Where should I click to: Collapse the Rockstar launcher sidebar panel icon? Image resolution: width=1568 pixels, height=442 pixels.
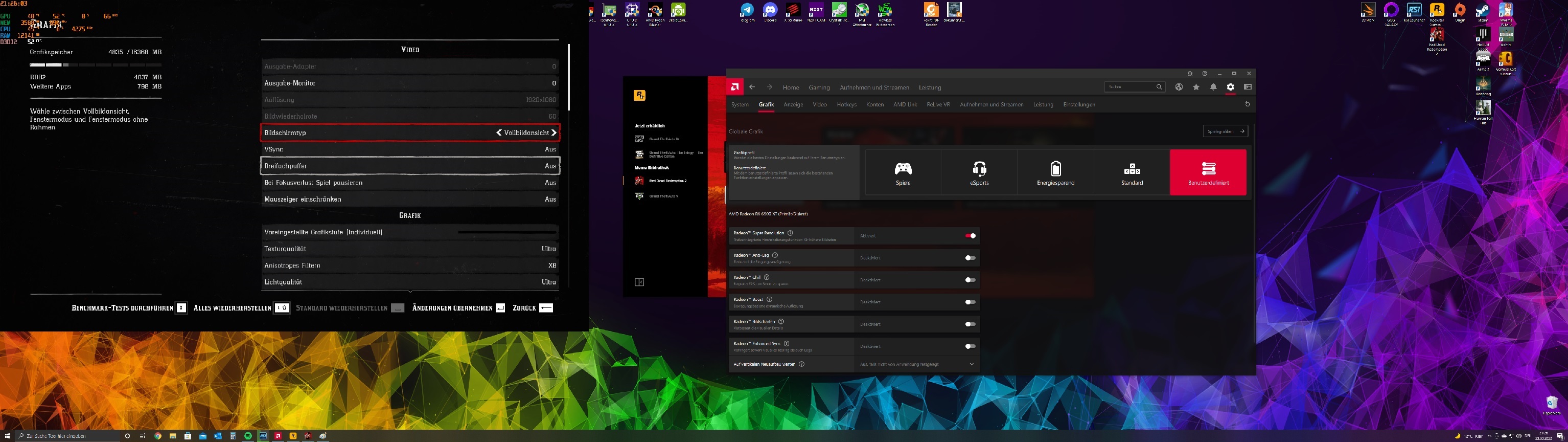pos(639,282)
